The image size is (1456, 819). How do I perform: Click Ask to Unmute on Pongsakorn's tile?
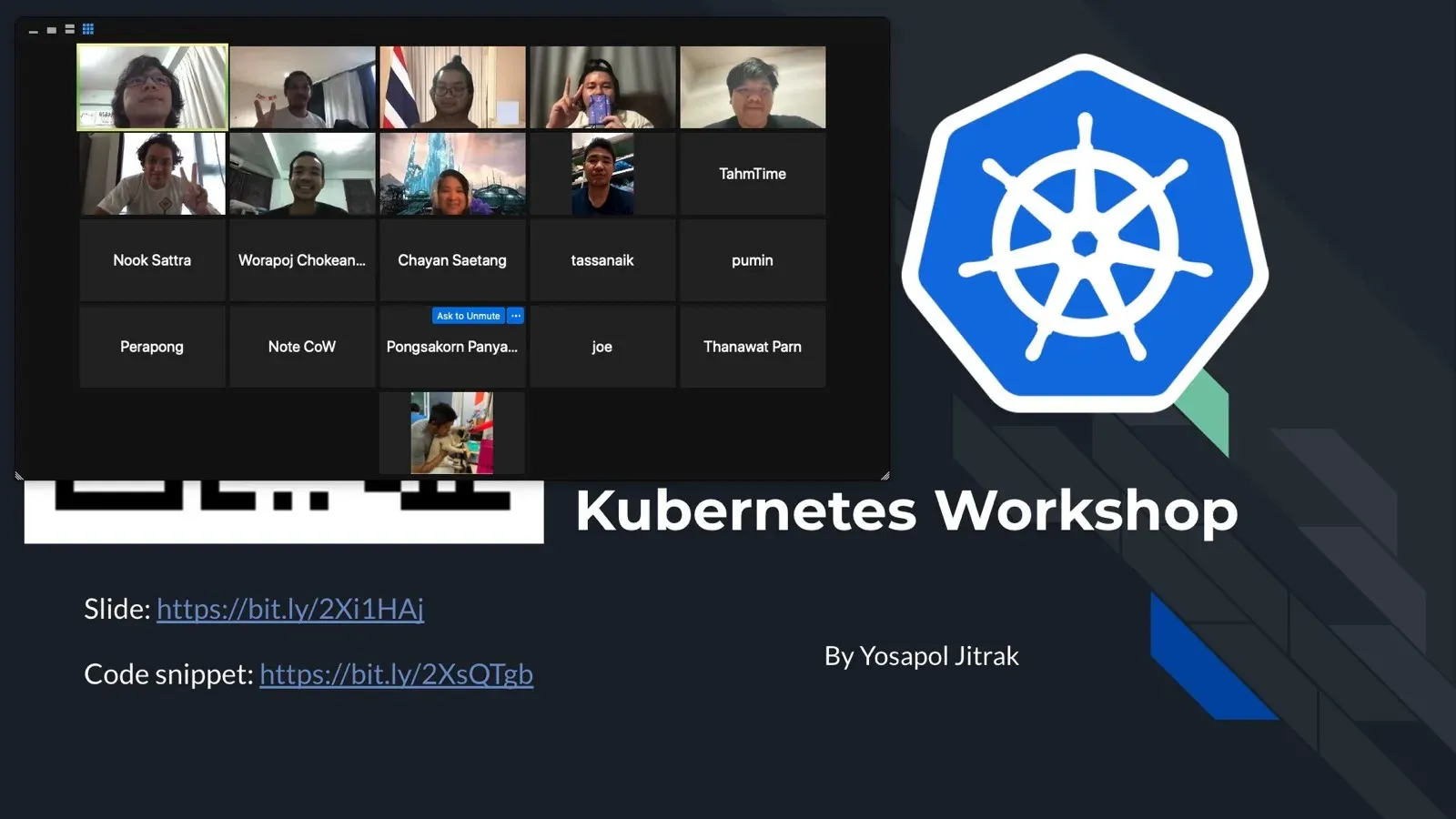468,316
